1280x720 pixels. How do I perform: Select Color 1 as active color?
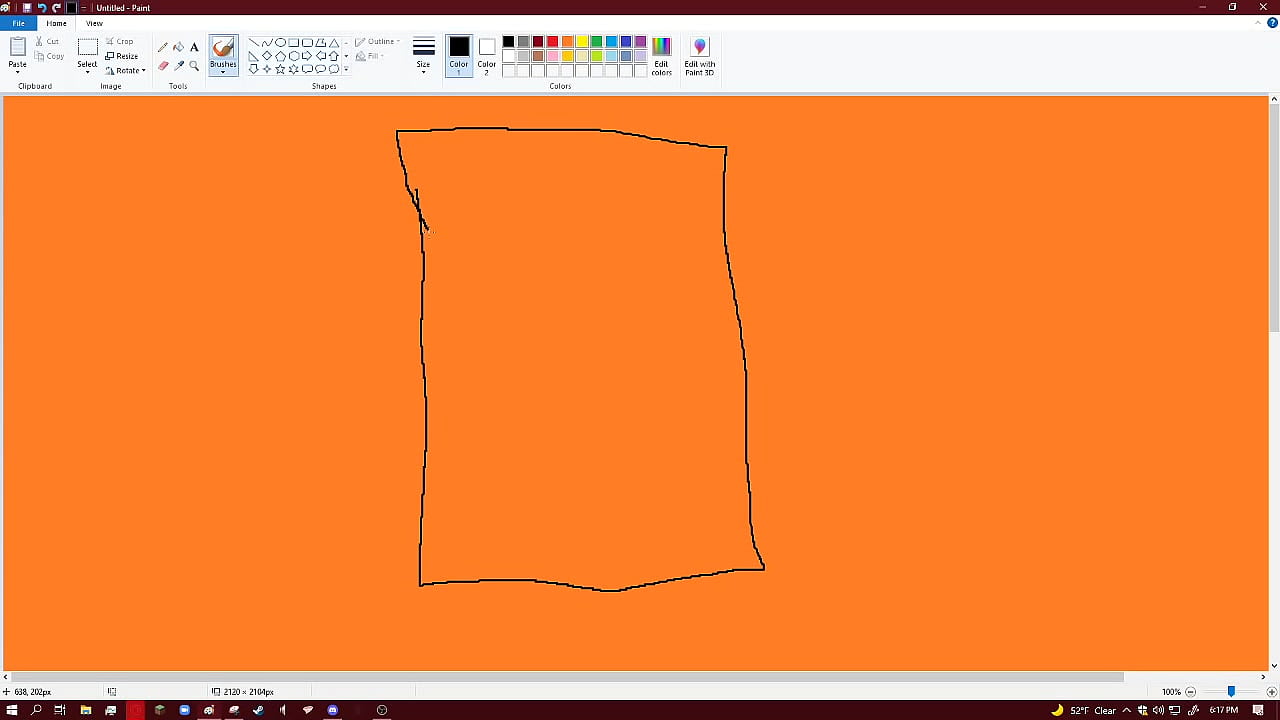click(x=459, y=55)
